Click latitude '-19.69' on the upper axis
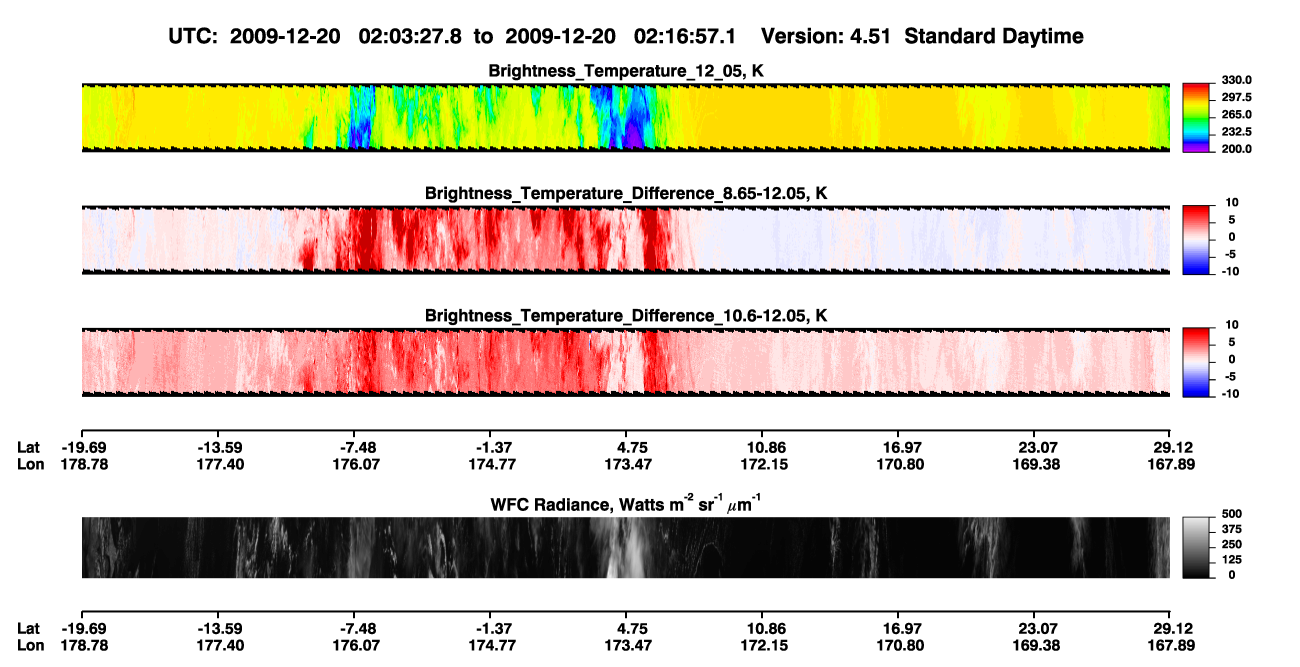Screen dimensions: 1300x667 [82, 447]
